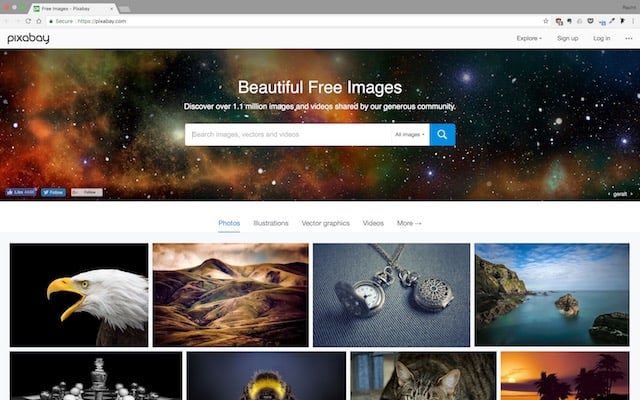This screenshot has height=400, width=640.
Task: Bookmark this page with the star icon
Action: [x=546, y=20]
